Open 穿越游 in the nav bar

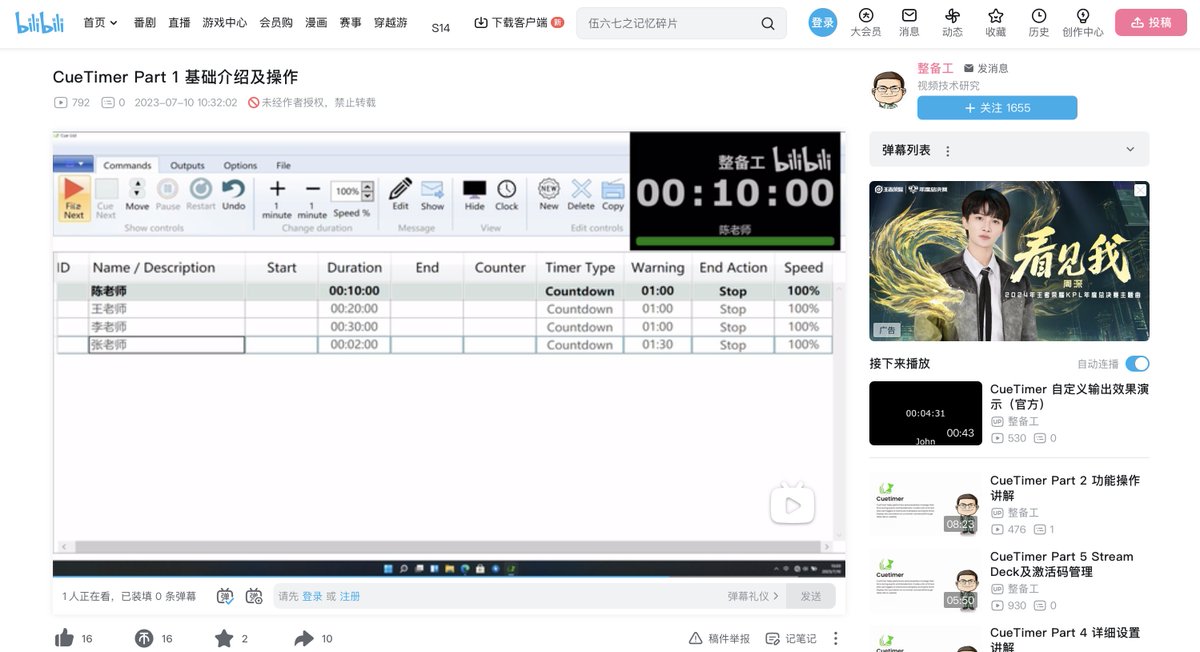[x=391, y=22]
